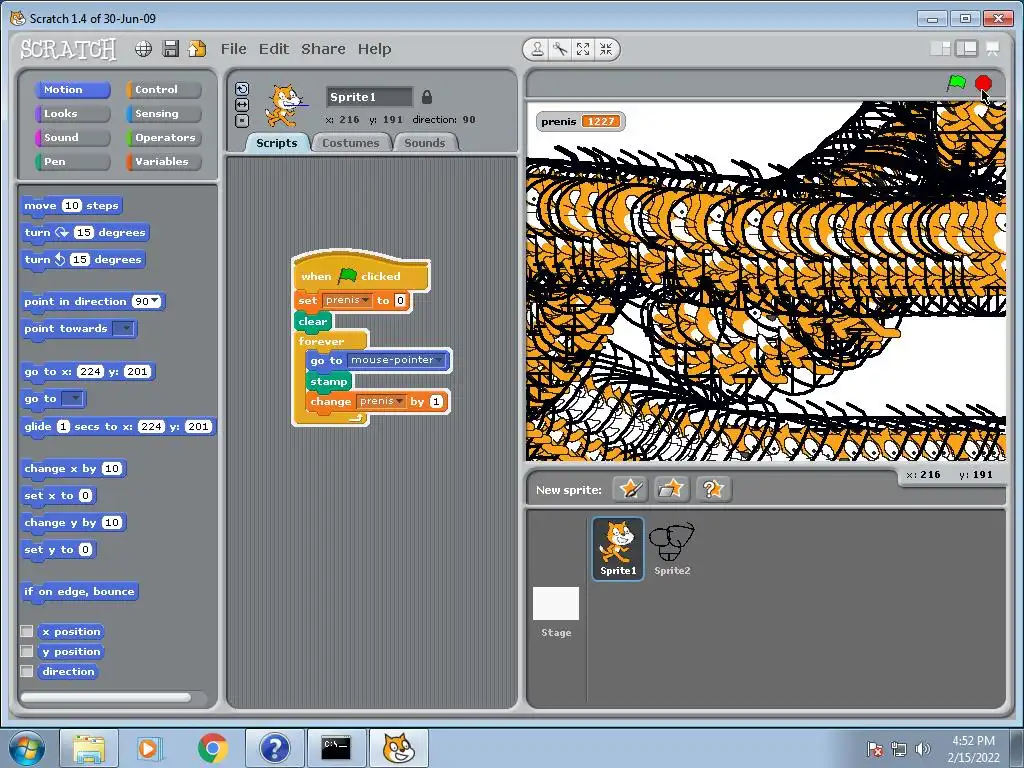The image size is (1024, 768).
Task: Open the command prompt taskbar icon
Action: [336, 748]
